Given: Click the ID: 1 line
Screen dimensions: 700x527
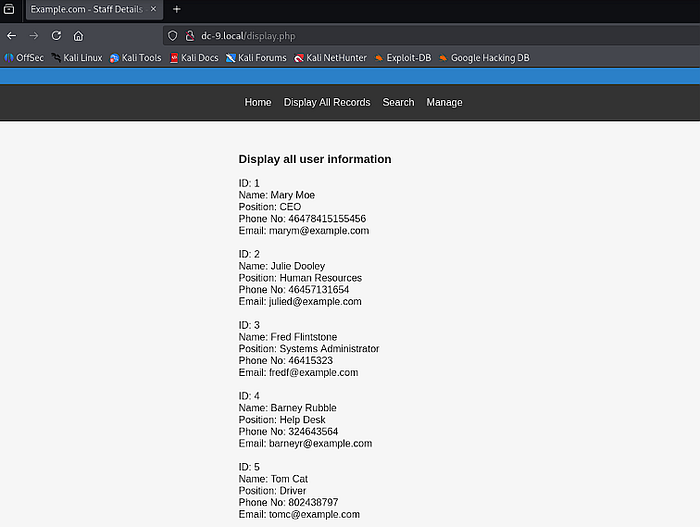Looking at the screenshot, I should point(249,183).
